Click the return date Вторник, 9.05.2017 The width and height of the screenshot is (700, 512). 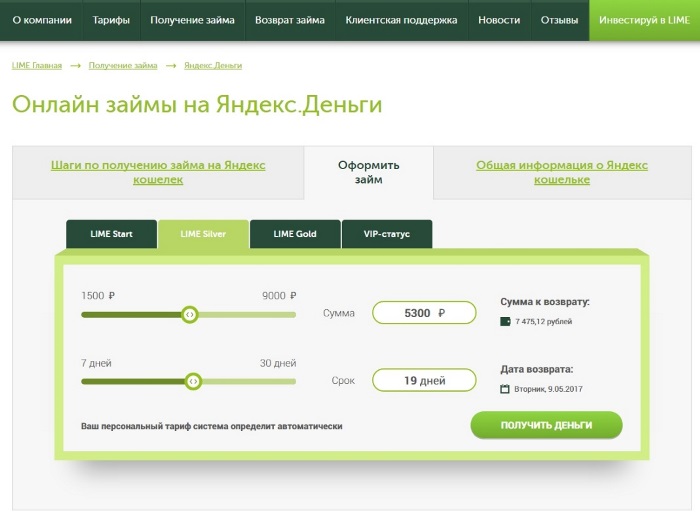point(548,389)
